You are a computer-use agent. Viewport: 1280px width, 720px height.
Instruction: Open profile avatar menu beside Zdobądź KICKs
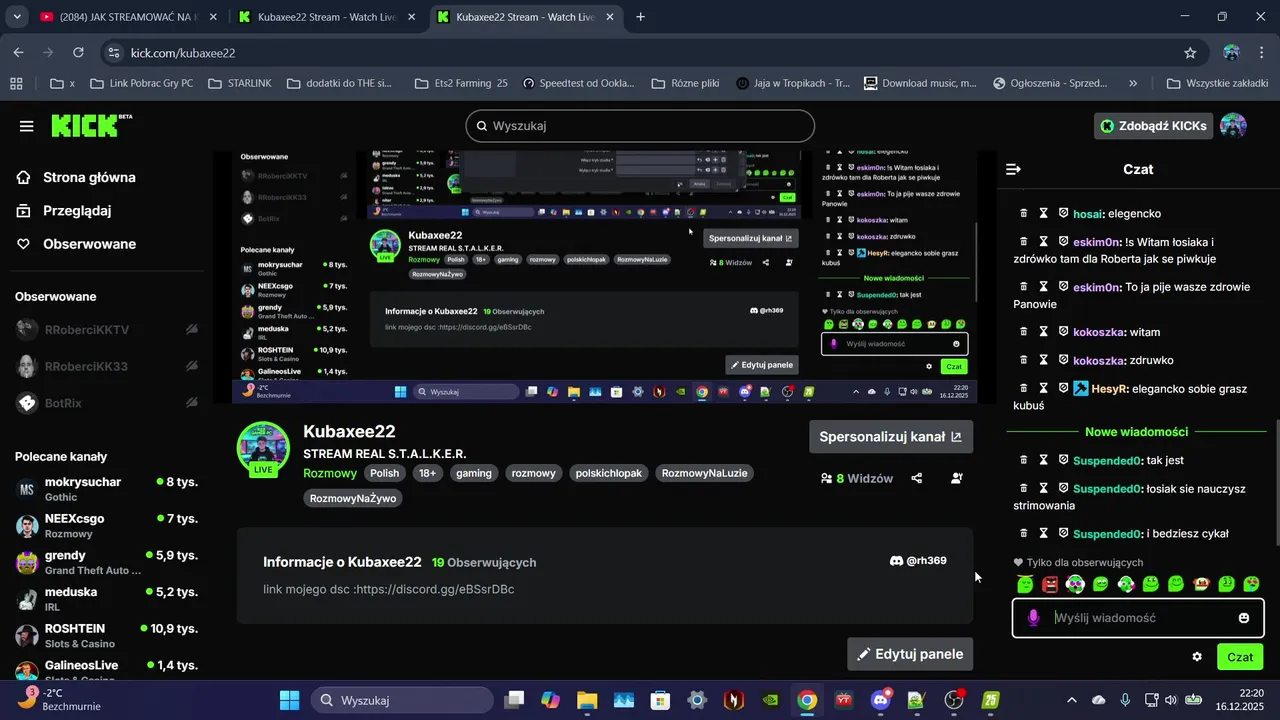point(1233,126)
